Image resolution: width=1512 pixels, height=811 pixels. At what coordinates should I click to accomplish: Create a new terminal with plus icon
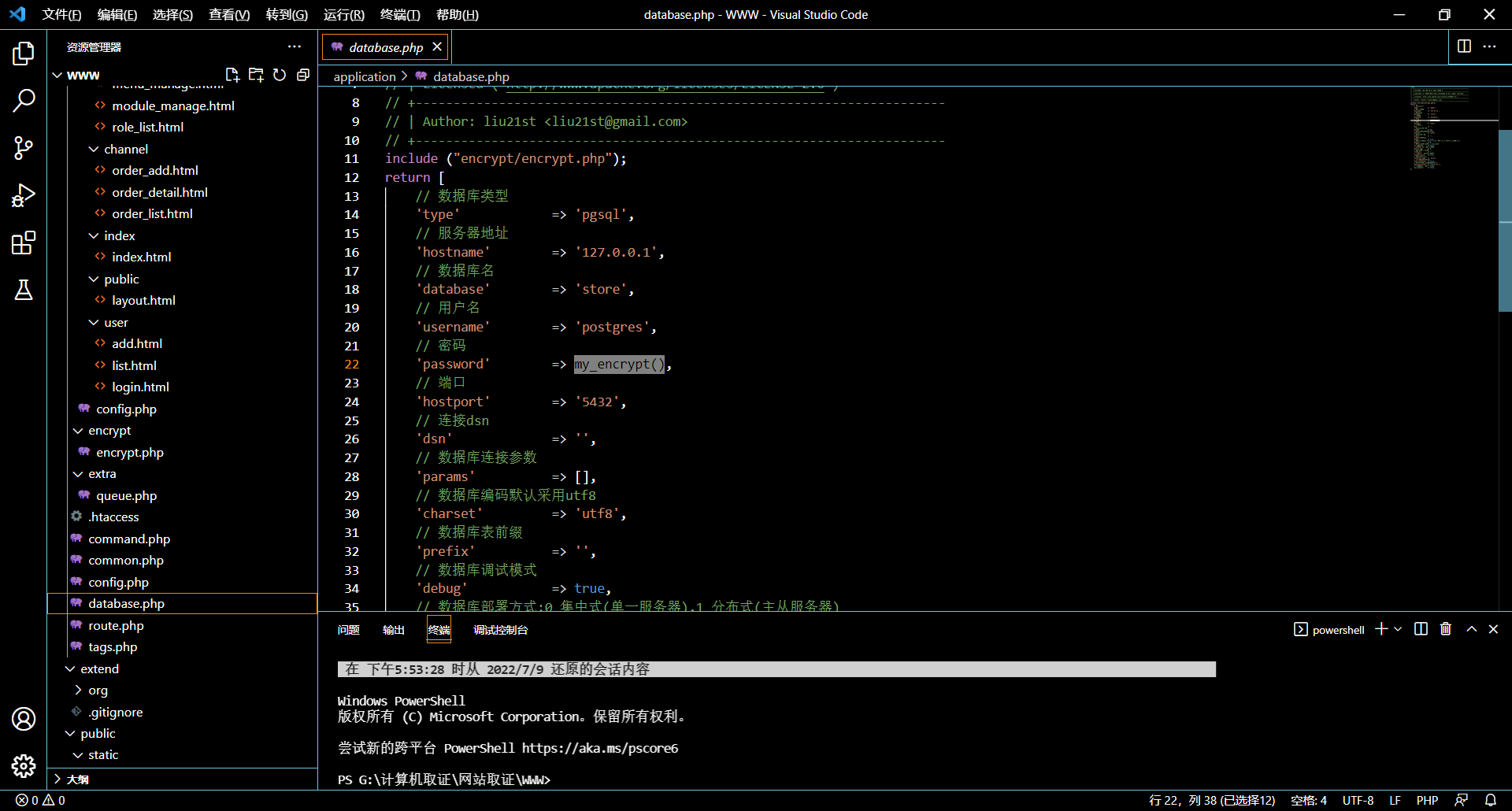(x=1381, y=629)
